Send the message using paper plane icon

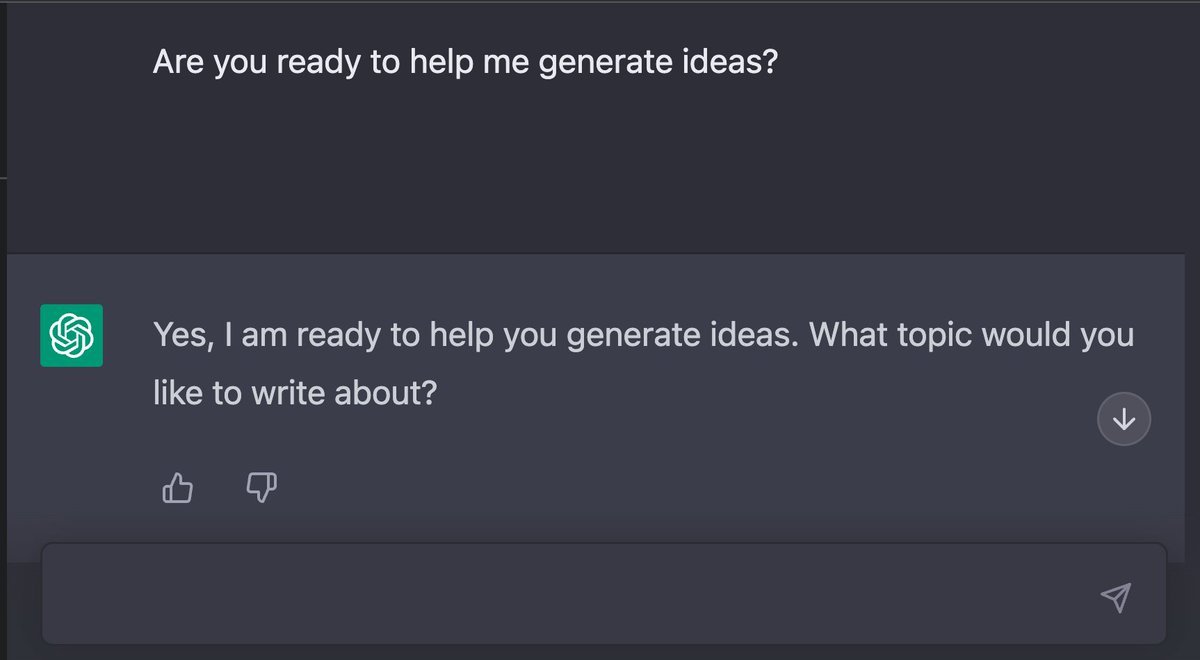pyautogui.click(x=1115, y=597)
